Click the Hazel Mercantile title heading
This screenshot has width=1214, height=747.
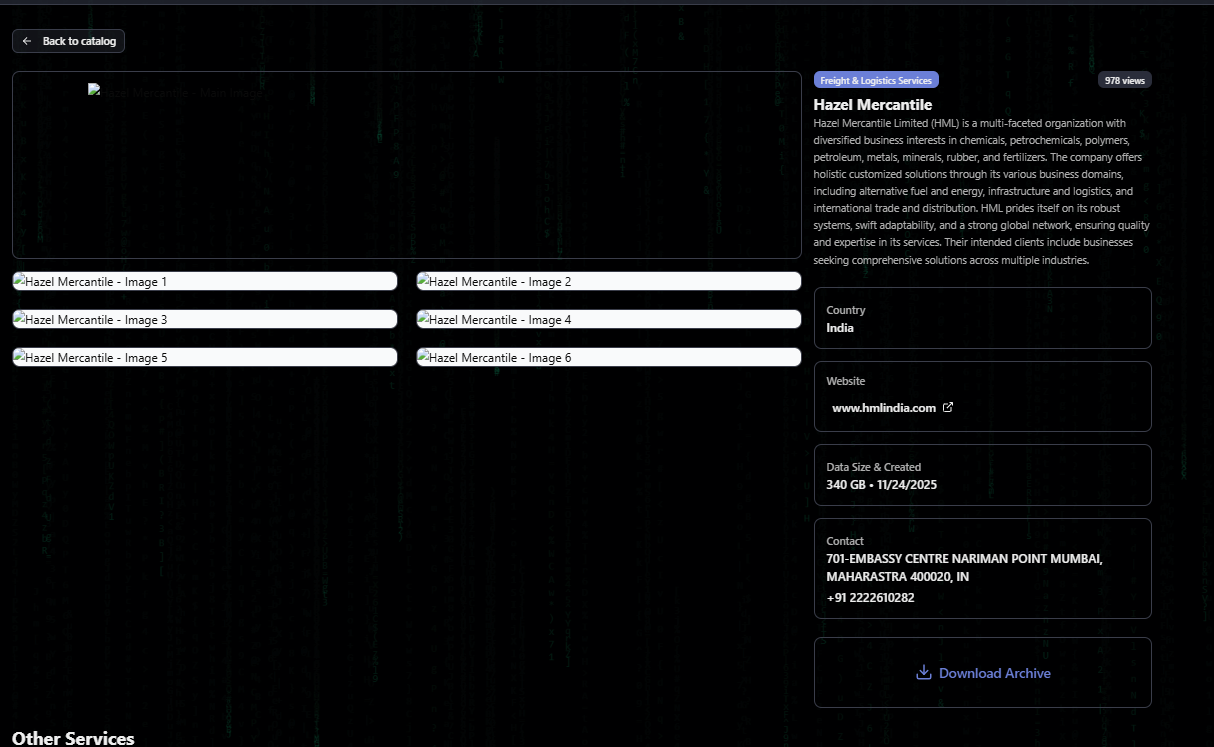pyautogui.click(x=872, y=104)
